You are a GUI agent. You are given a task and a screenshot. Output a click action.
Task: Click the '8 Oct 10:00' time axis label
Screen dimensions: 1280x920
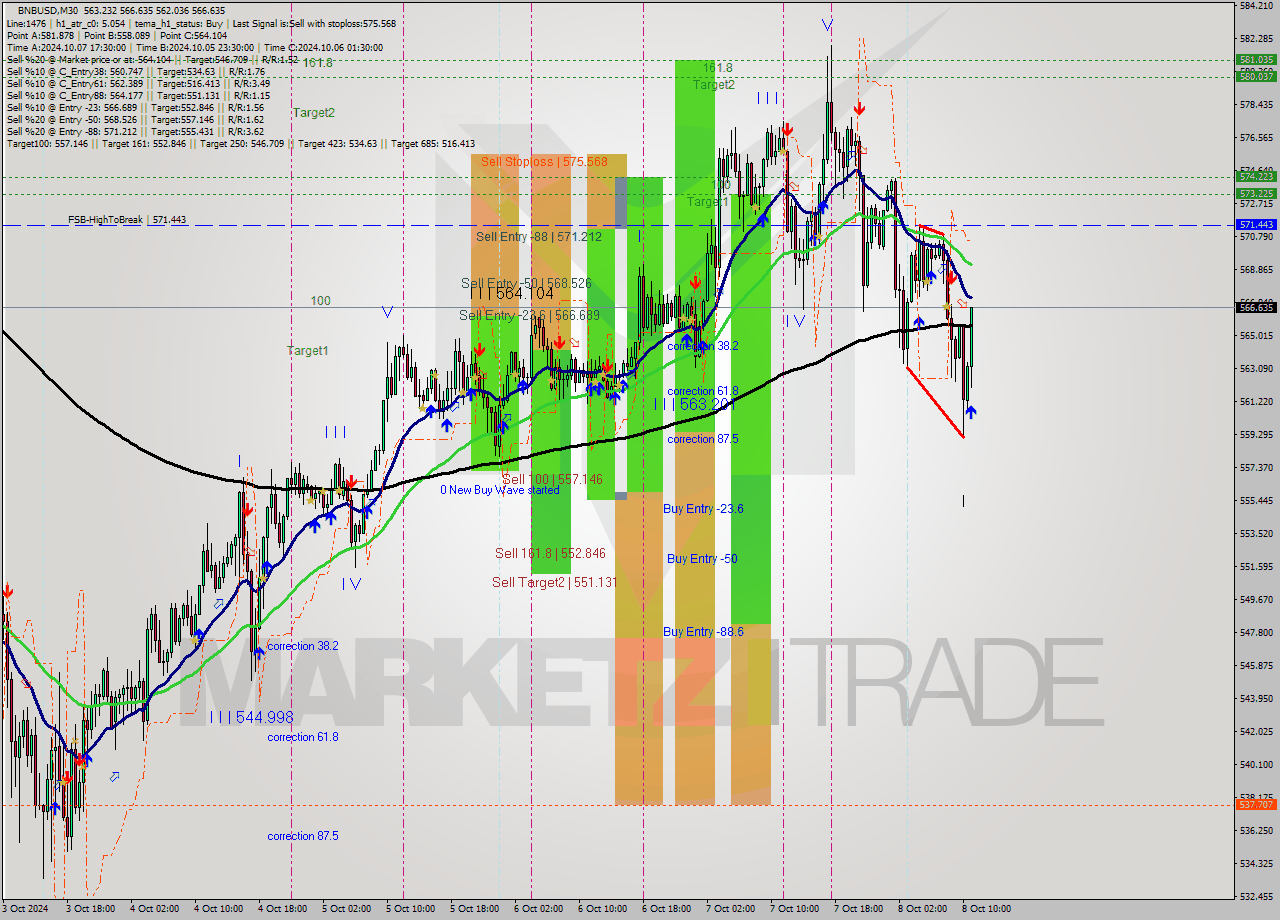click(x=985, y=909)
